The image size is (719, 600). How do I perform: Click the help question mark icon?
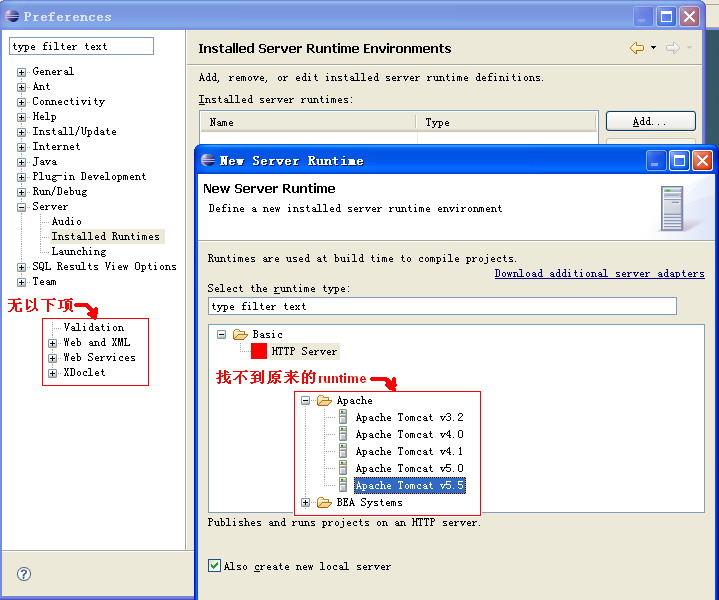[x=24, y=573]
